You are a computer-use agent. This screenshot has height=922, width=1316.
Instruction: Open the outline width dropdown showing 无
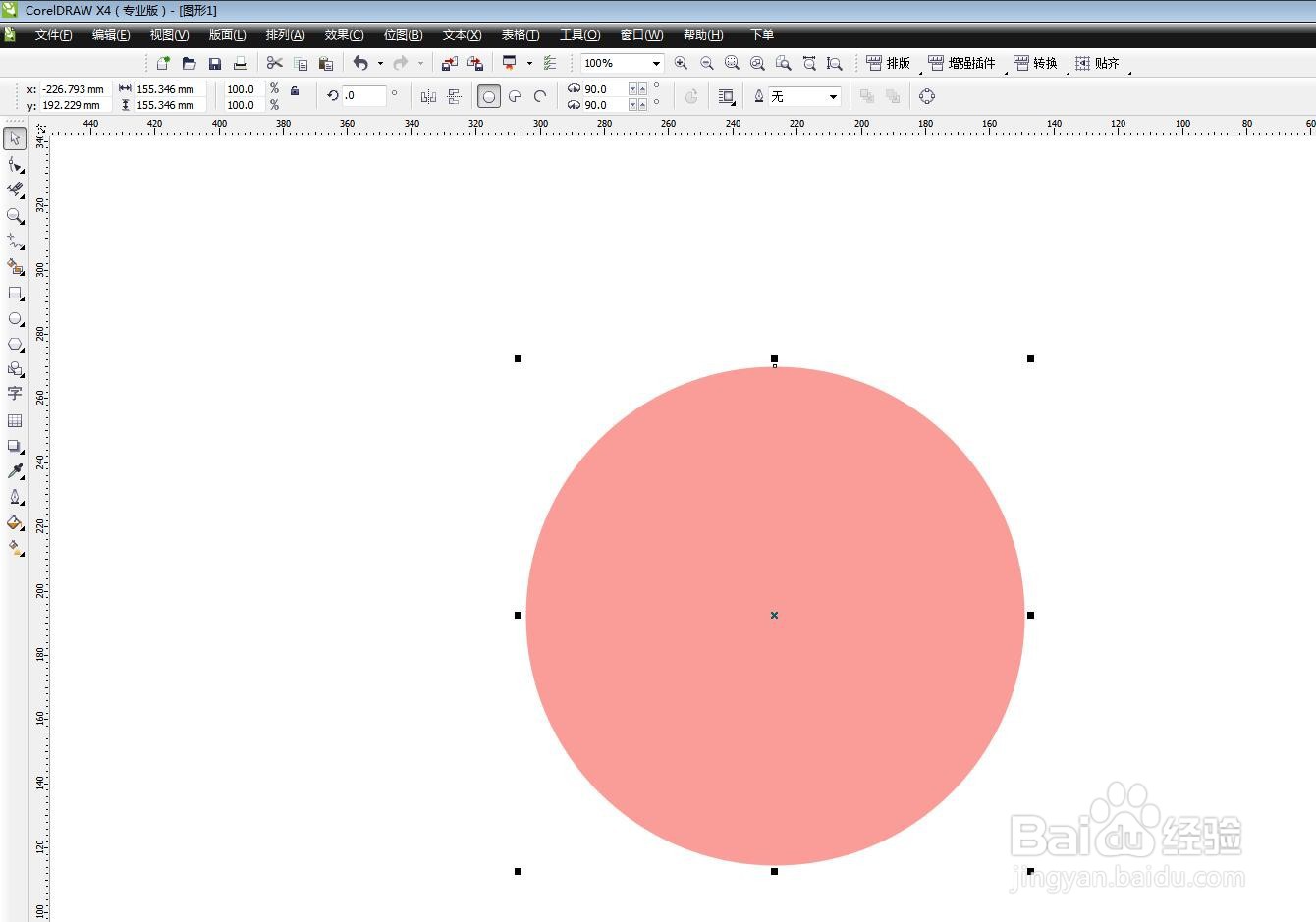pos(833,96)
